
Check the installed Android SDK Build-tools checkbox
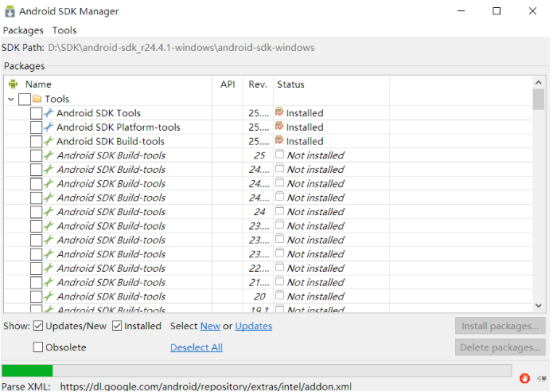[36, 141]
